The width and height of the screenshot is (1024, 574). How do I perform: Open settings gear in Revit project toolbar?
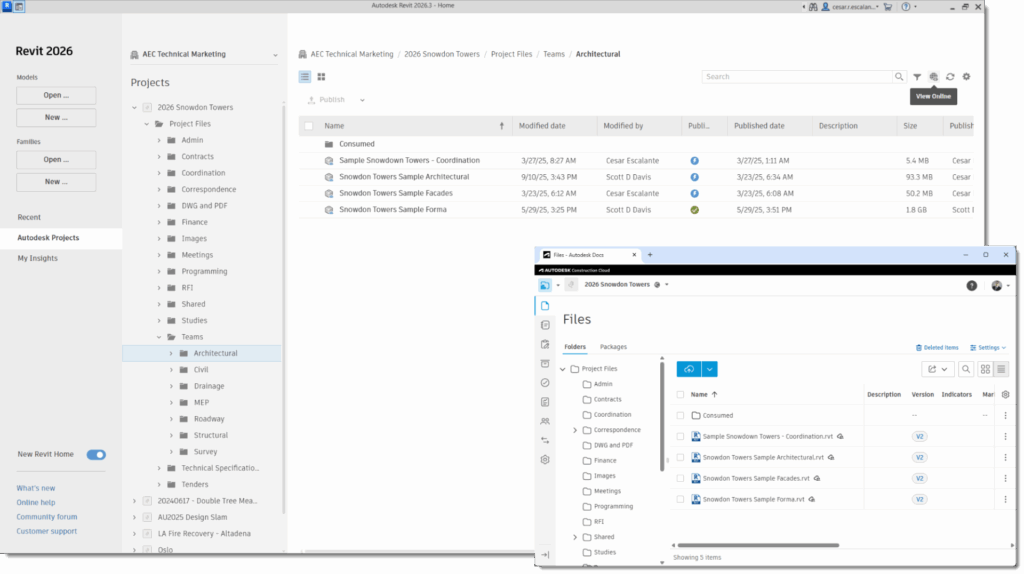pyautogui.click(x=967, y=77)
